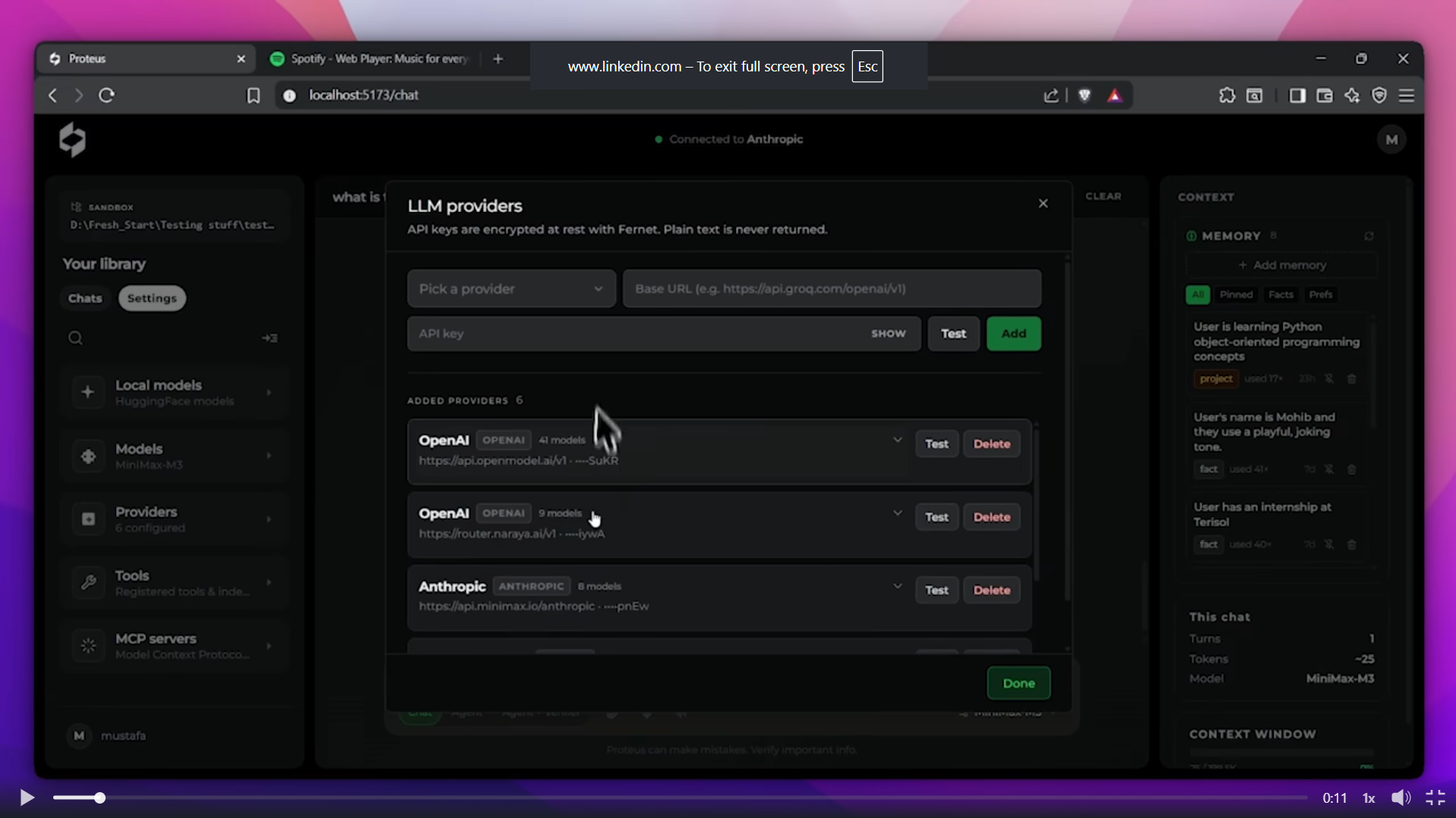
Task: Share this page from the address bar
Action: pyautogui.click(x=1051, y=96)
